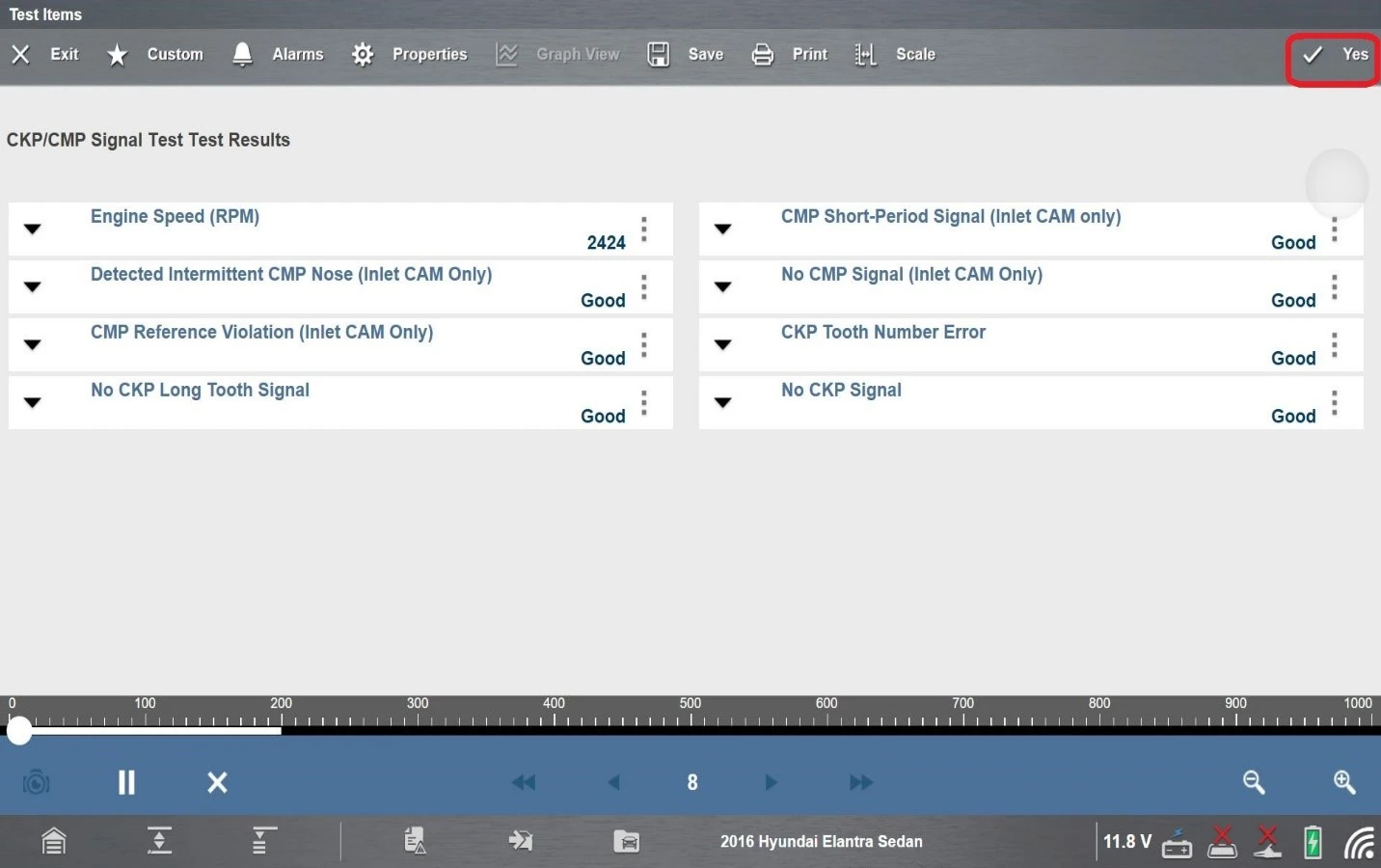Zoom out with the magnifier minus icon
This screenshot has height=868, width=1381.
1254,782
